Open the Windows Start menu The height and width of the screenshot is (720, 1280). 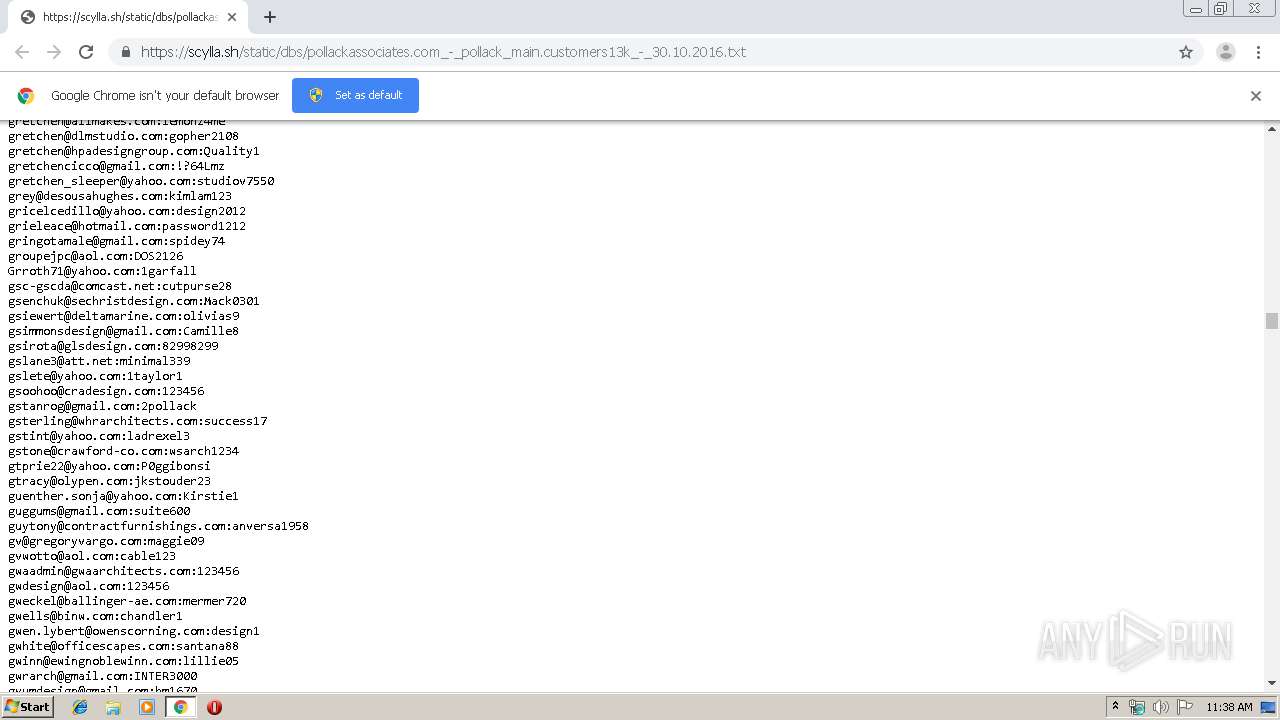tap(27, 706)
